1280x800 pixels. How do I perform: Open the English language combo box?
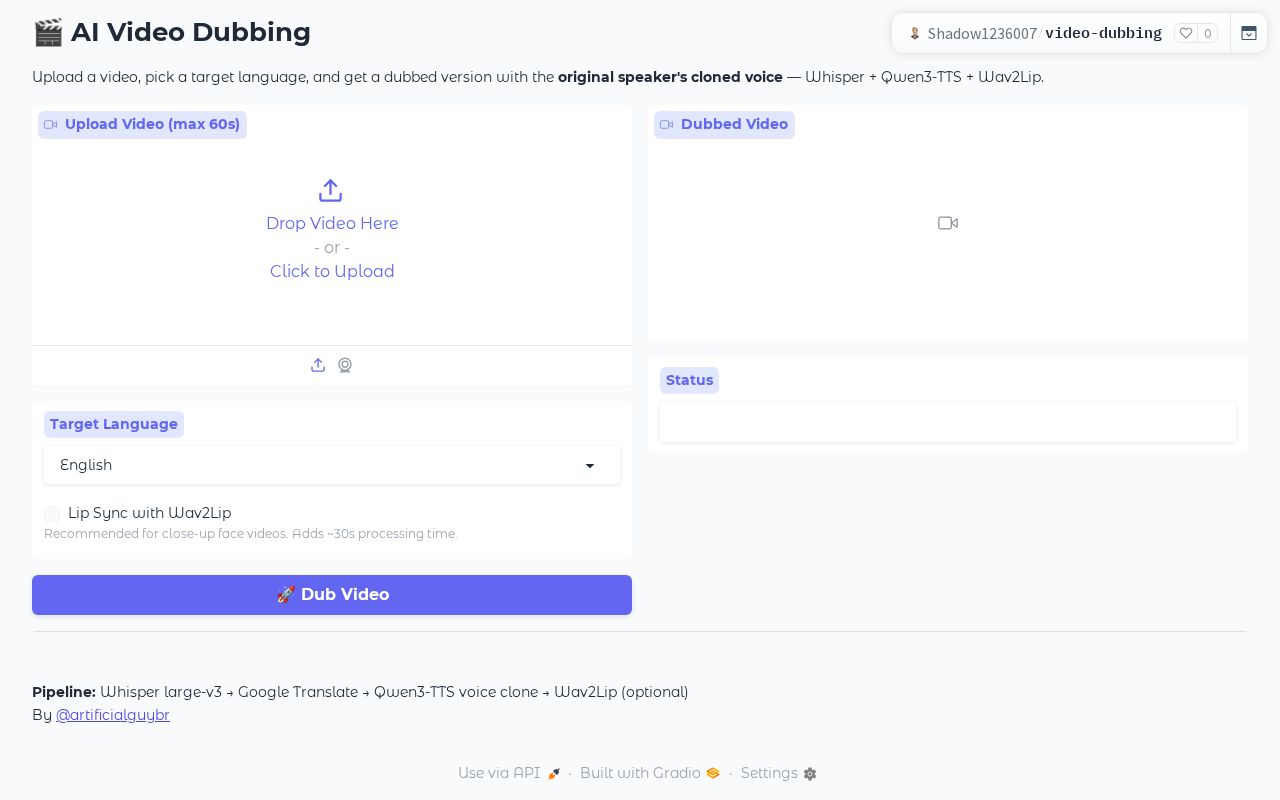tap(332, 465)
